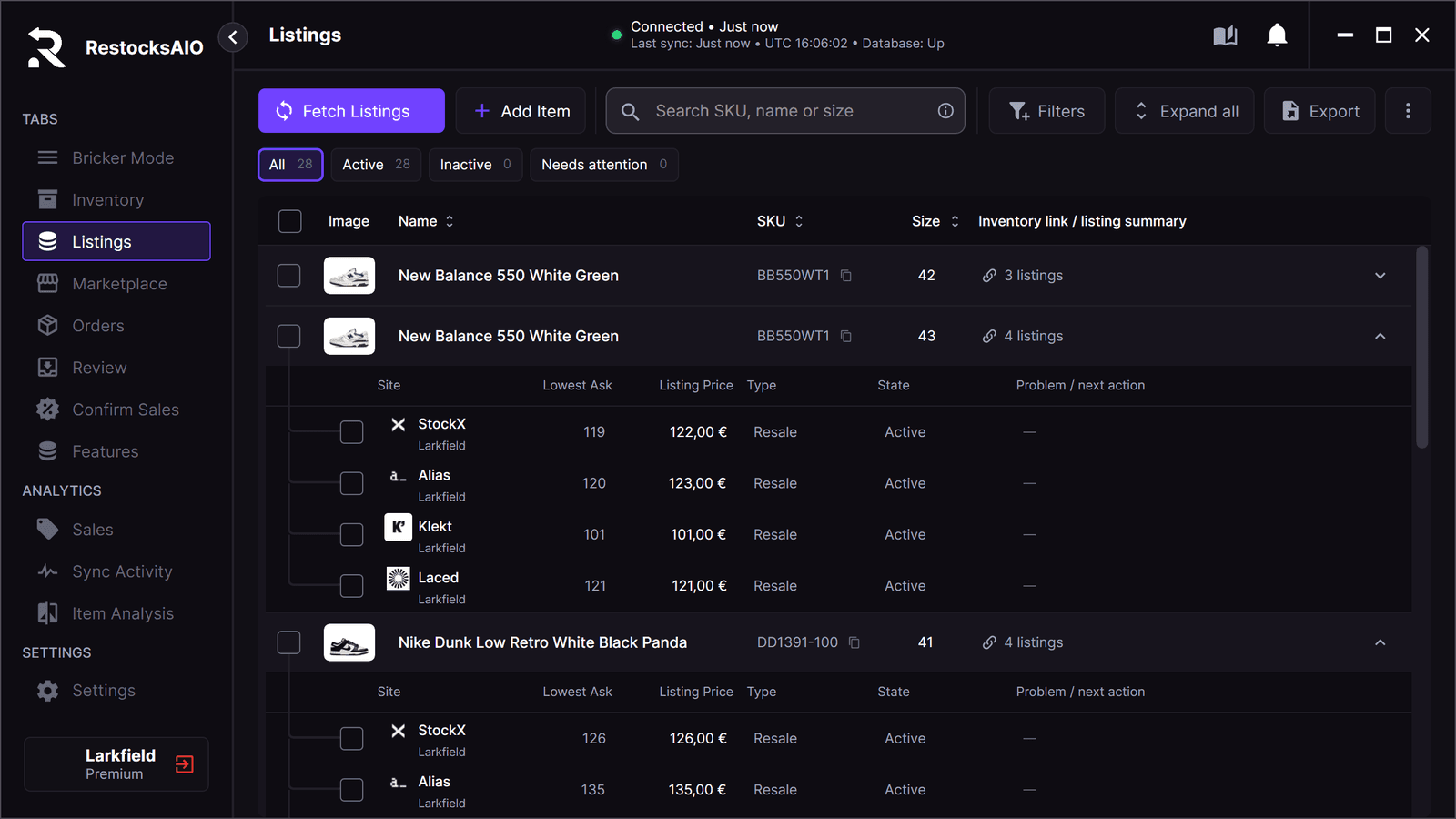Click the Add Item button
Viewport: 1456px width, 819px height.
pyautogui.click(x=522, y=111)
